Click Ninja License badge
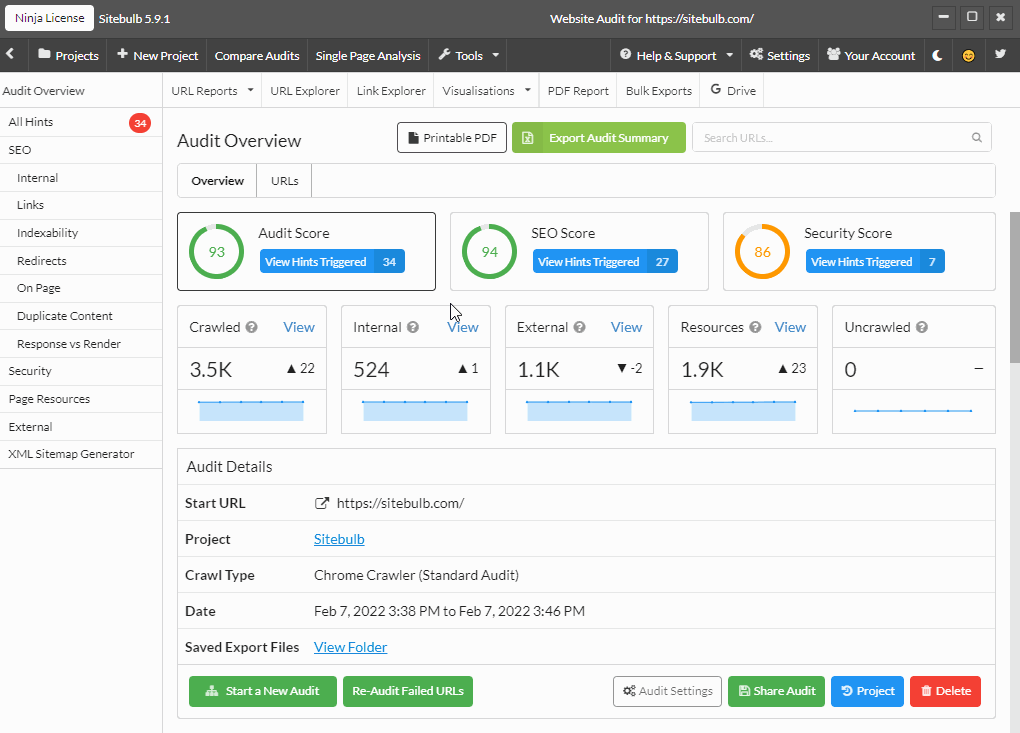 [x=49, y=18]
